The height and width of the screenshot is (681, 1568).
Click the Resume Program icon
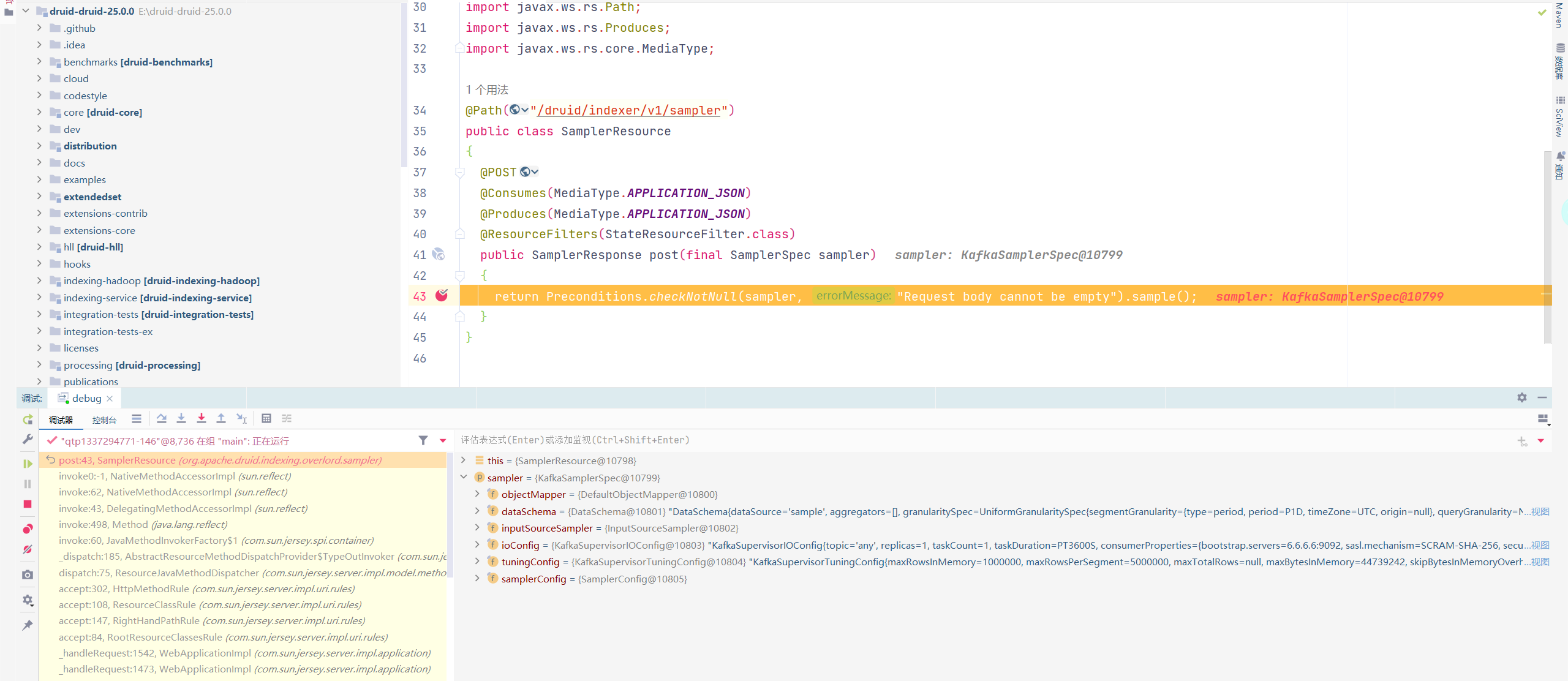tap(28, 464)
